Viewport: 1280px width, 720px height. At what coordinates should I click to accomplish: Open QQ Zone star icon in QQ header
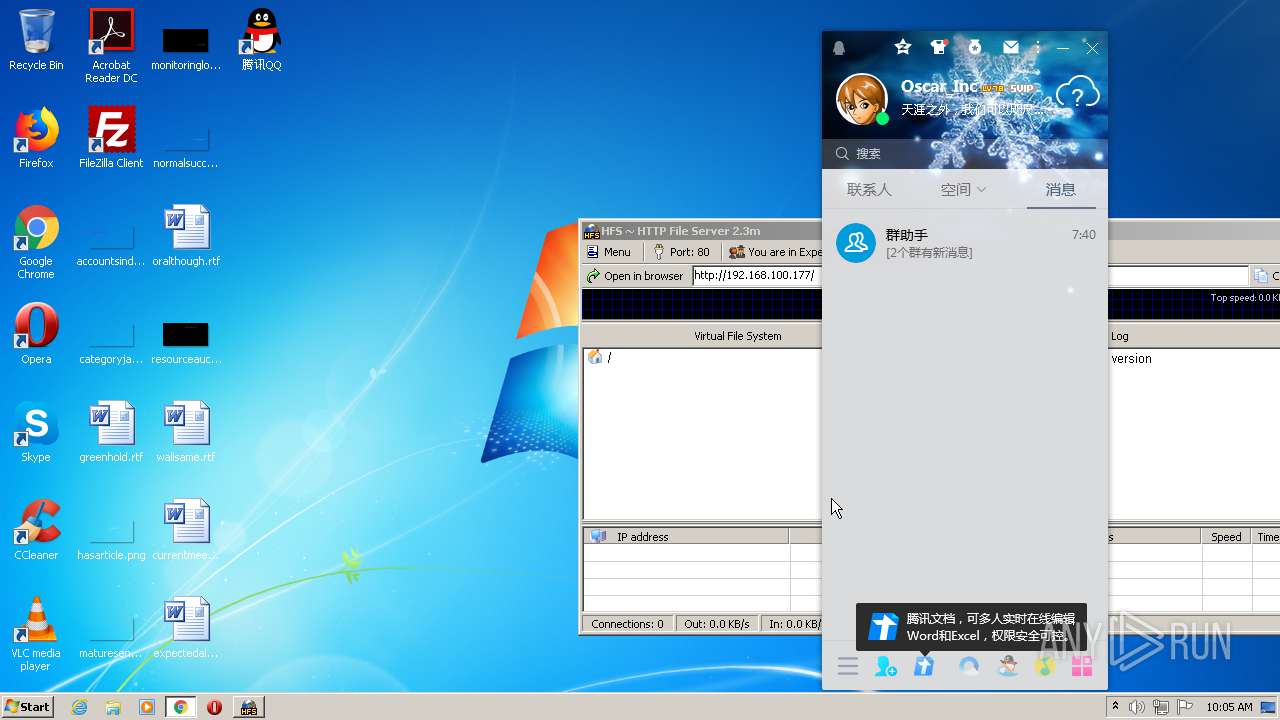click(x=903, y=47)
